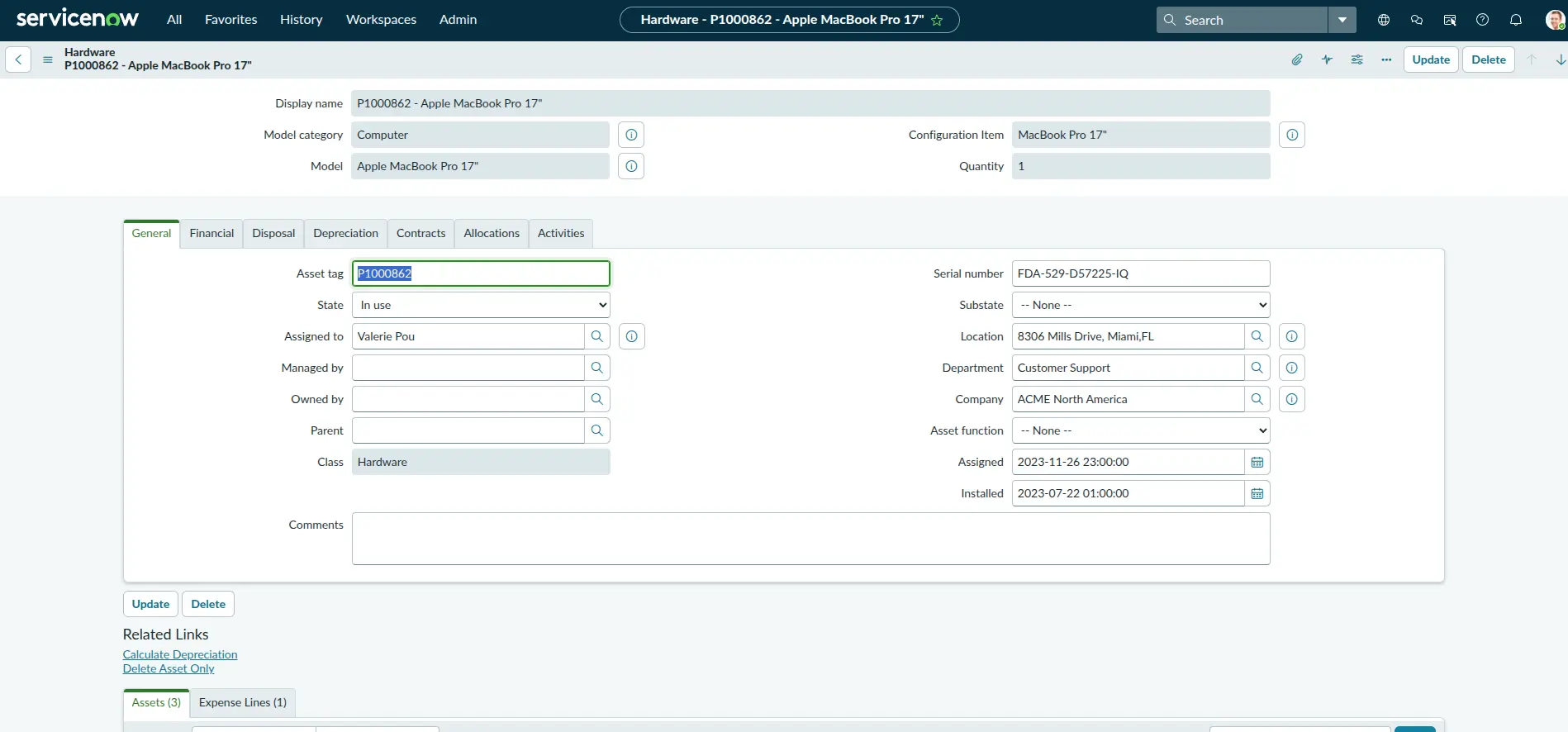Viewport: 1568px width, 732px height.
Task: Expand the State dropdown
Action: tap(481, 305)
